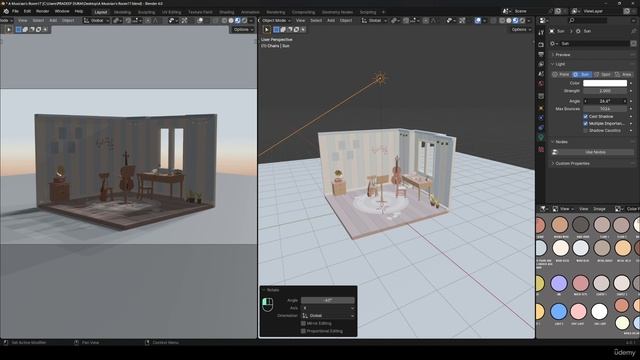This screenshot has height=360, width=640.
Task: Open the Render menu
Action: 42,11
